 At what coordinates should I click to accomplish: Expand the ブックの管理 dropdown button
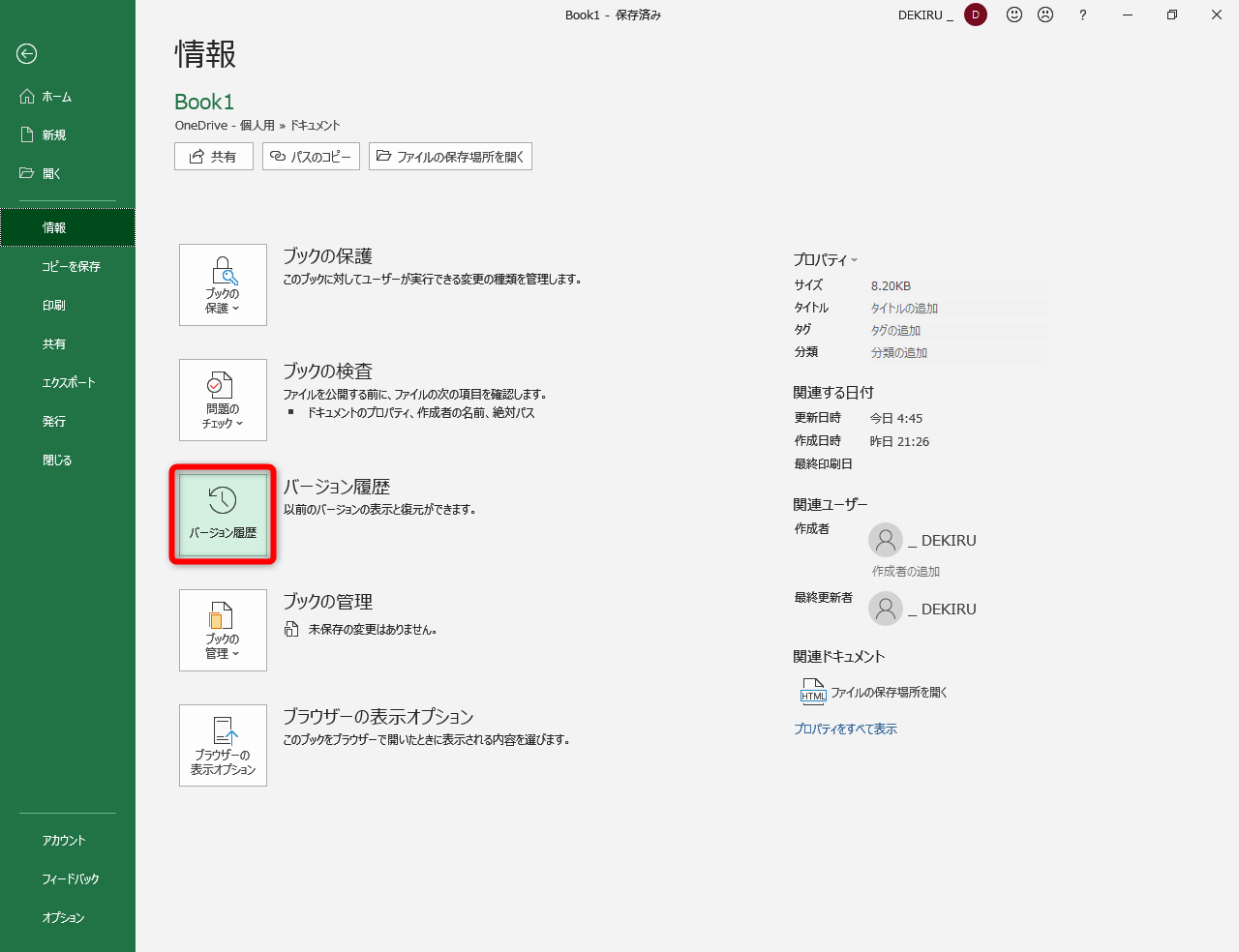(223, 630)
